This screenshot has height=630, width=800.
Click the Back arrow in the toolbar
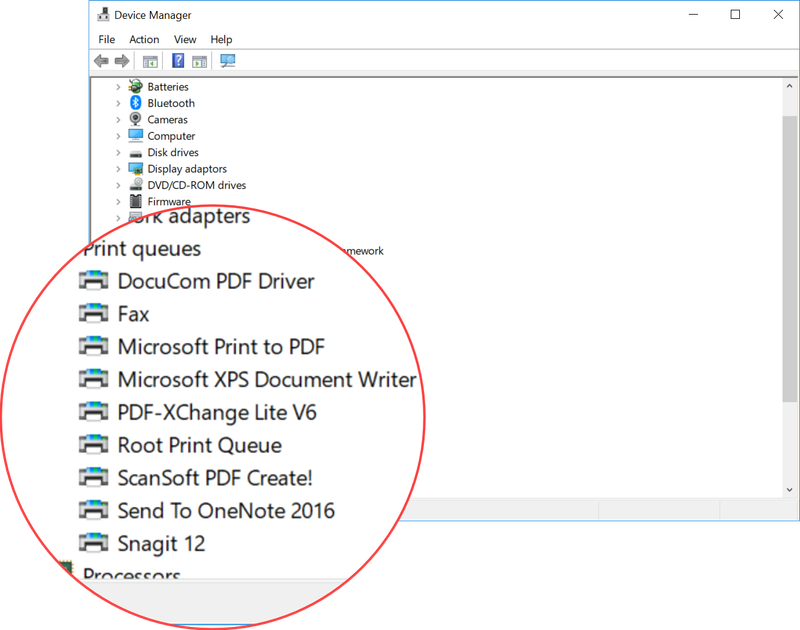point(101,61)
